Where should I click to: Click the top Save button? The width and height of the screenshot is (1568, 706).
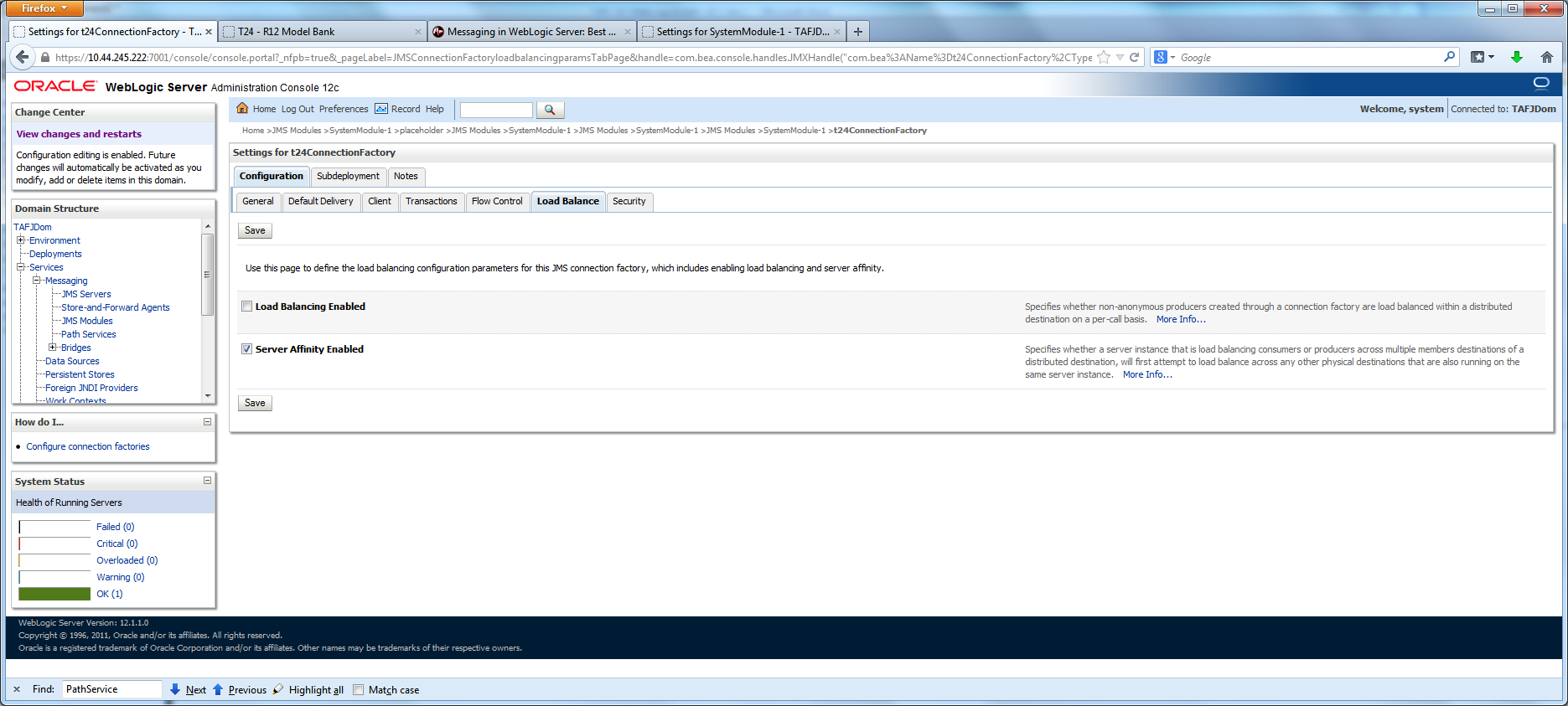255,230
